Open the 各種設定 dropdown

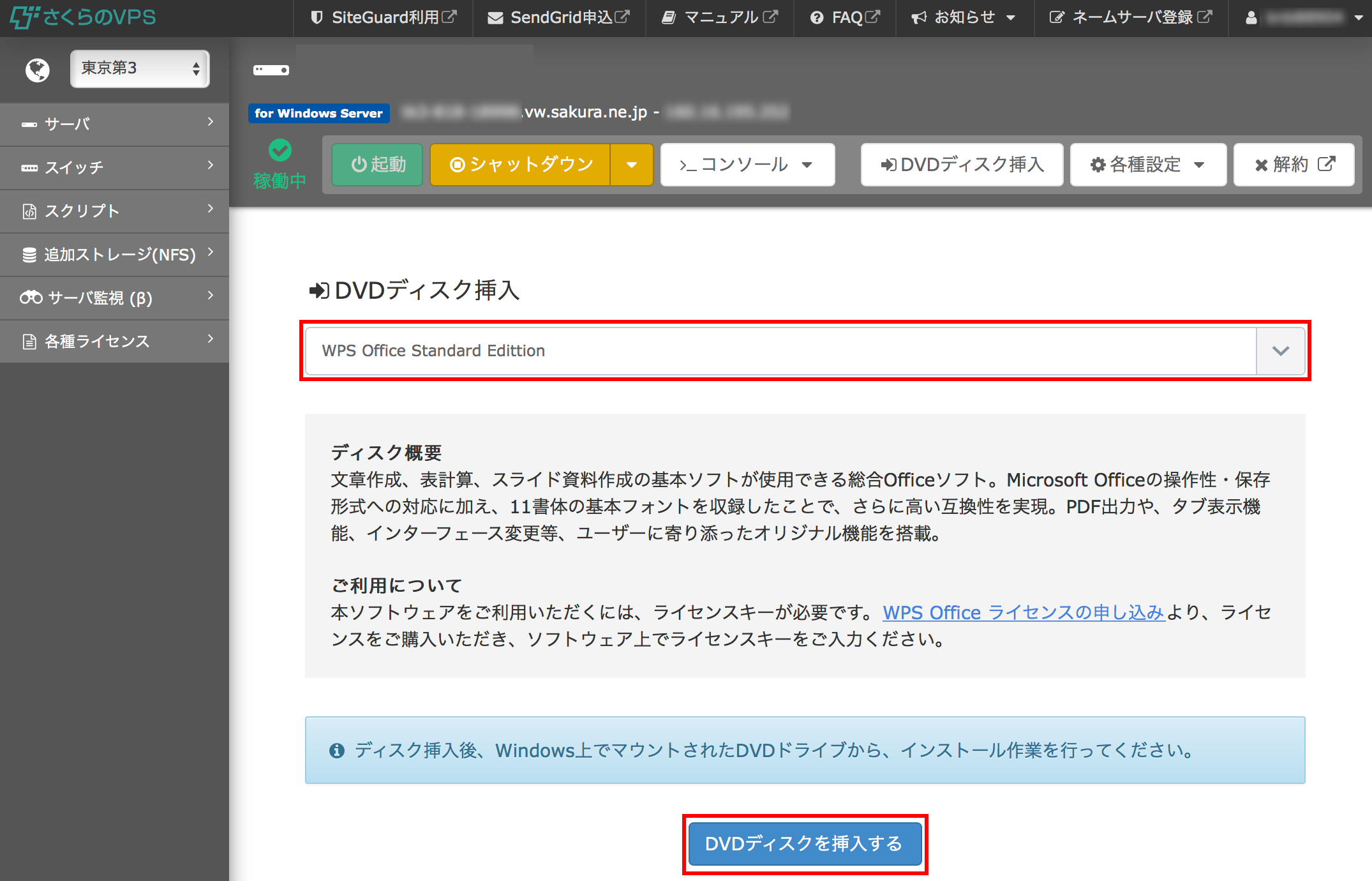pos(1148,164)
